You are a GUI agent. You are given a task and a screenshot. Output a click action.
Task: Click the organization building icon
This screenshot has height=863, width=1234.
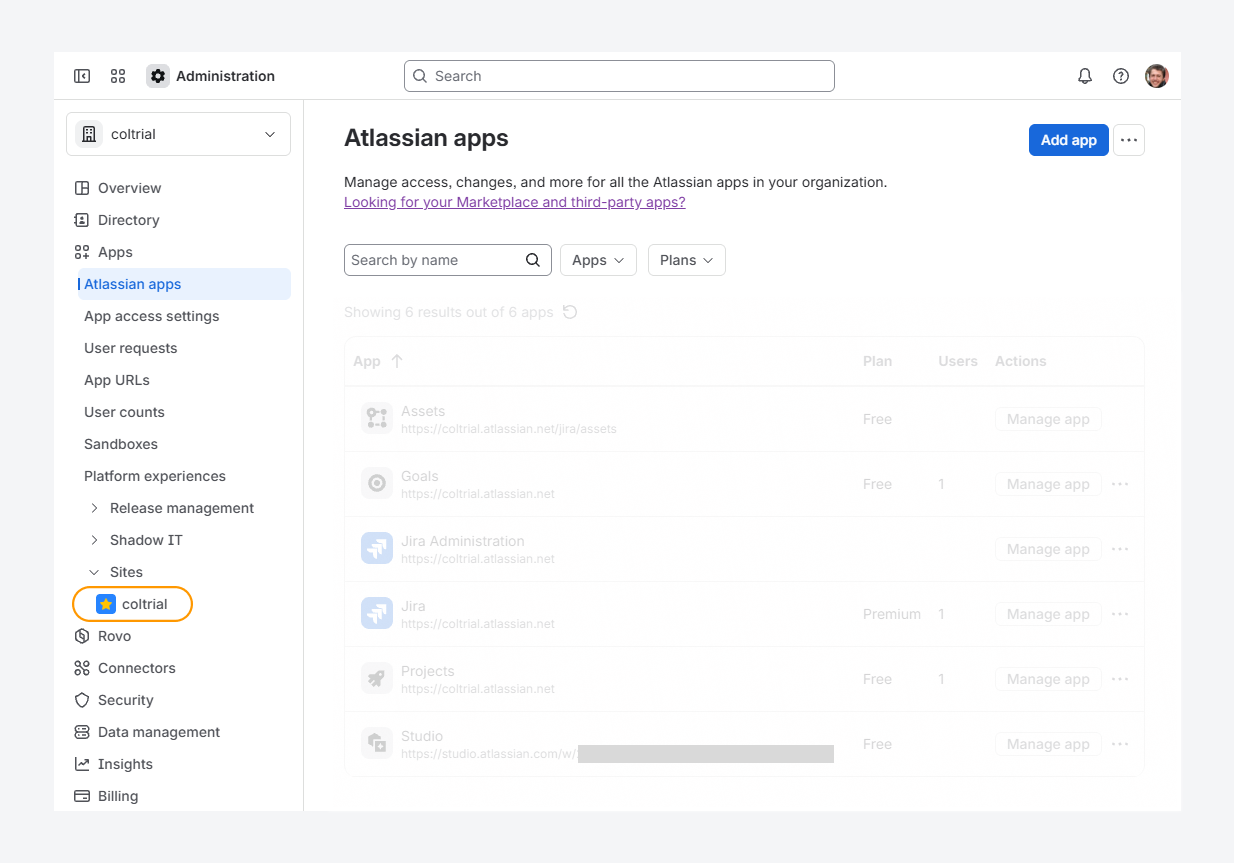tap(89, 134)
